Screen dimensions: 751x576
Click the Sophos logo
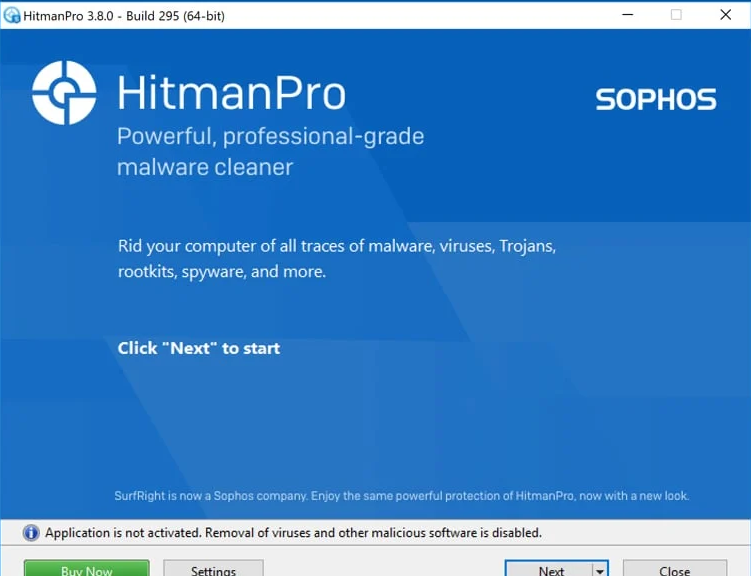pos(656,99)
